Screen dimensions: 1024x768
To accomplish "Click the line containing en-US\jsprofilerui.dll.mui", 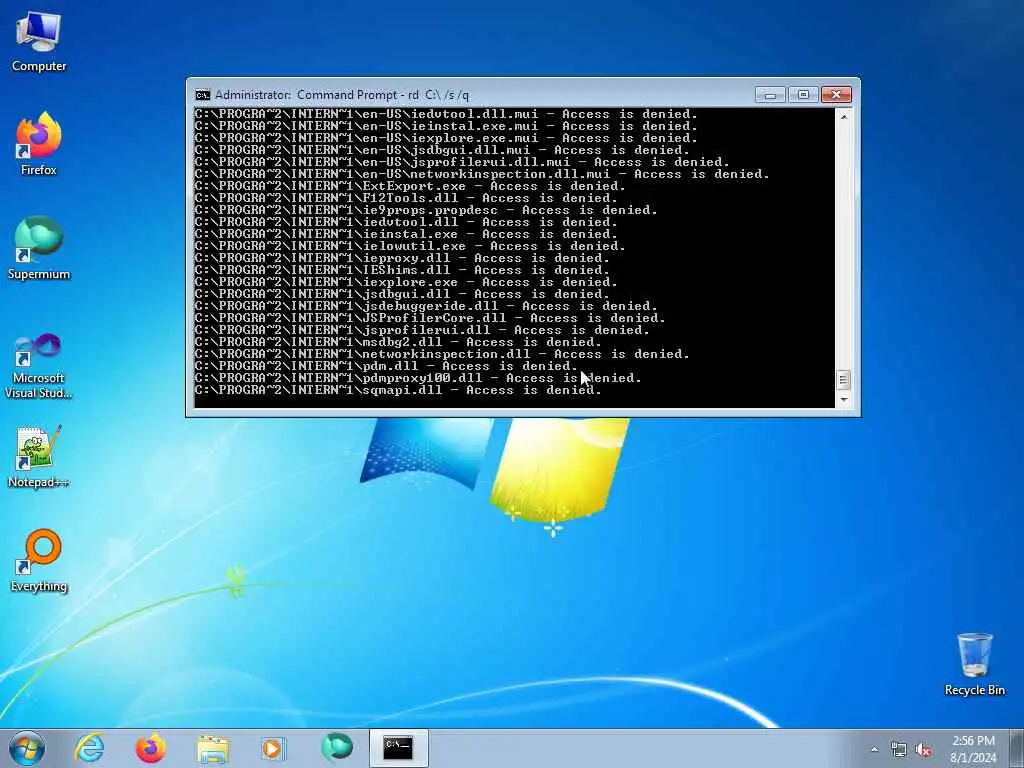I will click(462, 162).
